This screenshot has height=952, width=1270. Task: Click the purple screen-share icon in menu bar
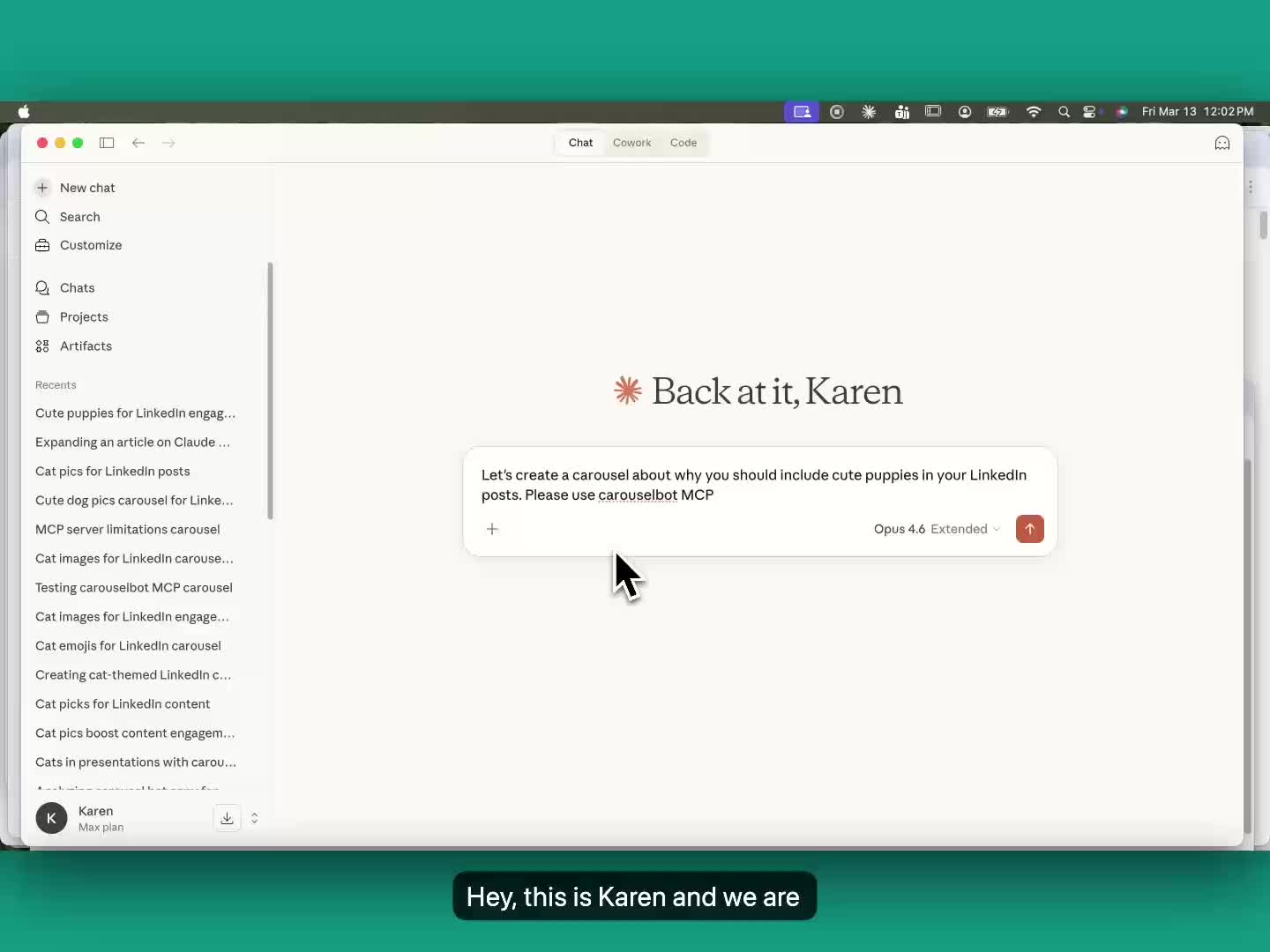pyautogui.click(x=802, y=112)
